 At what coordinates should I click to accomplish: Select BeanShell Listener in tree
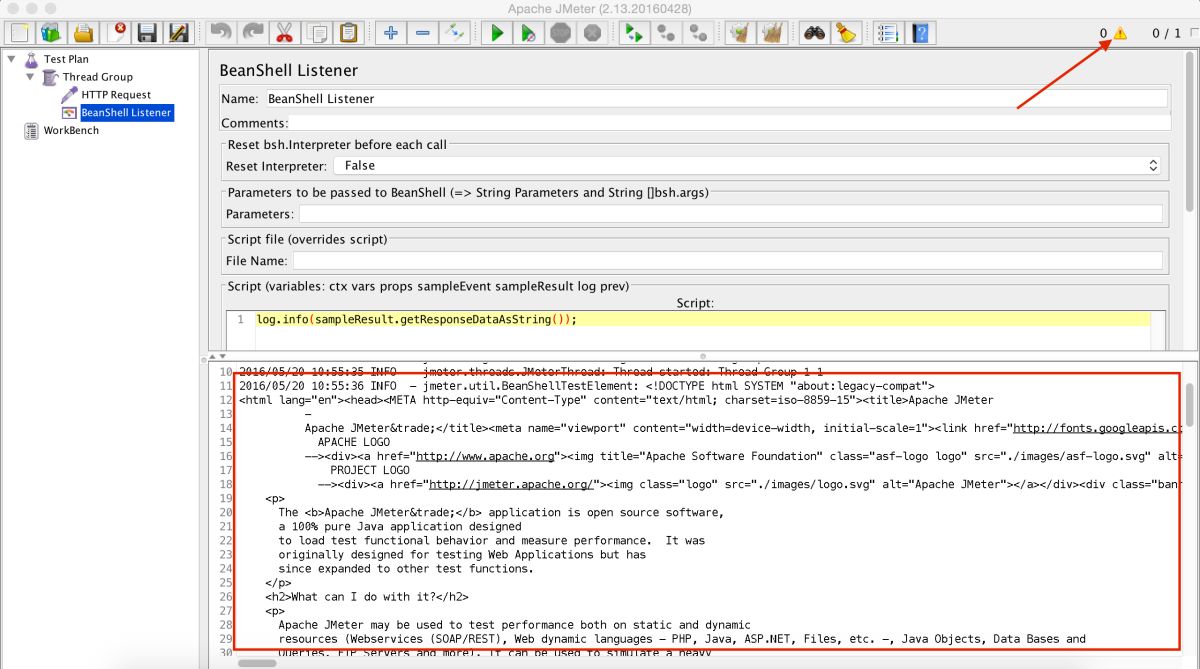(x=126, y=113)
